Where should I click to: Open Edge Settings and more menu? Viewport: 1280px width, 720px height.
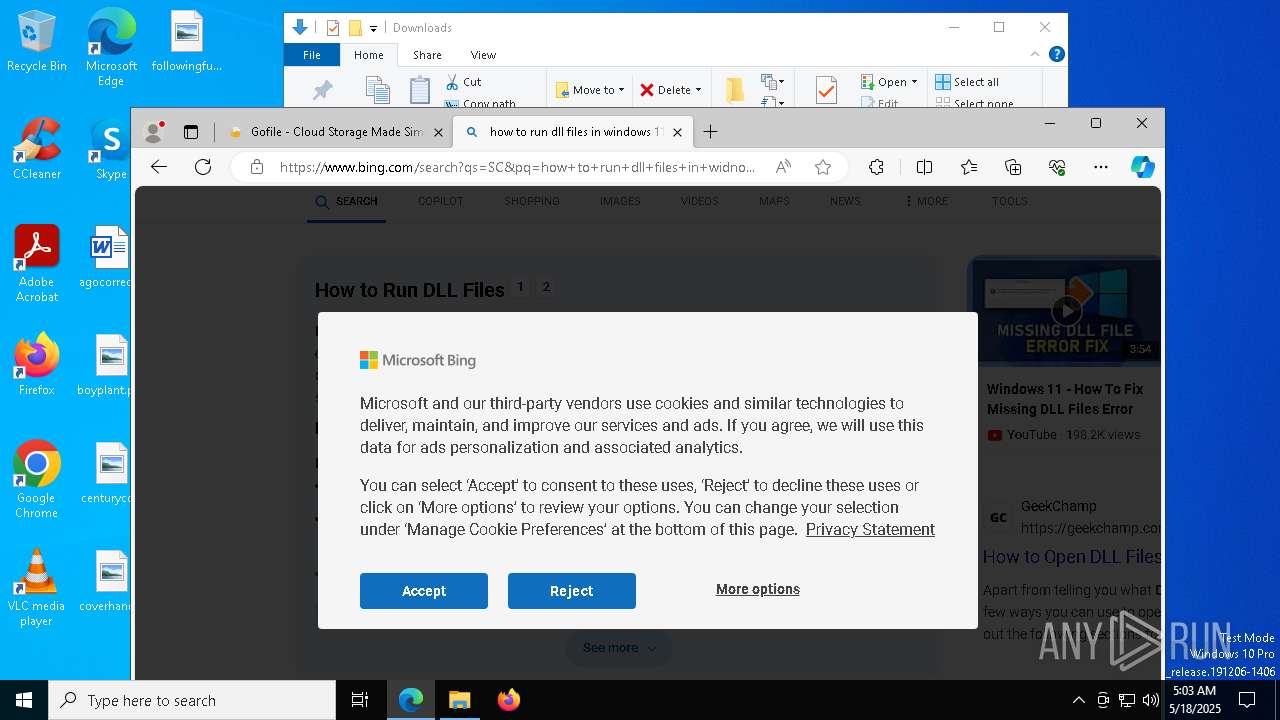(x=1101, y=167)
